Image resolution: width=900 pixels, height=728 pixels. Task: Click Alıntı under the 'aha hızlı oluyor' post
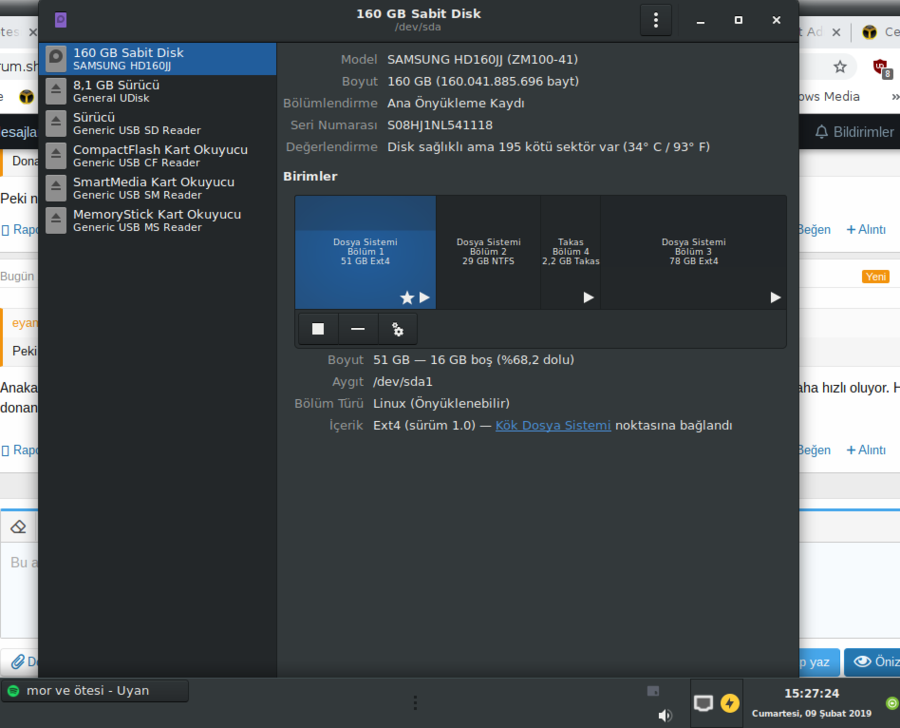(866, 450)
